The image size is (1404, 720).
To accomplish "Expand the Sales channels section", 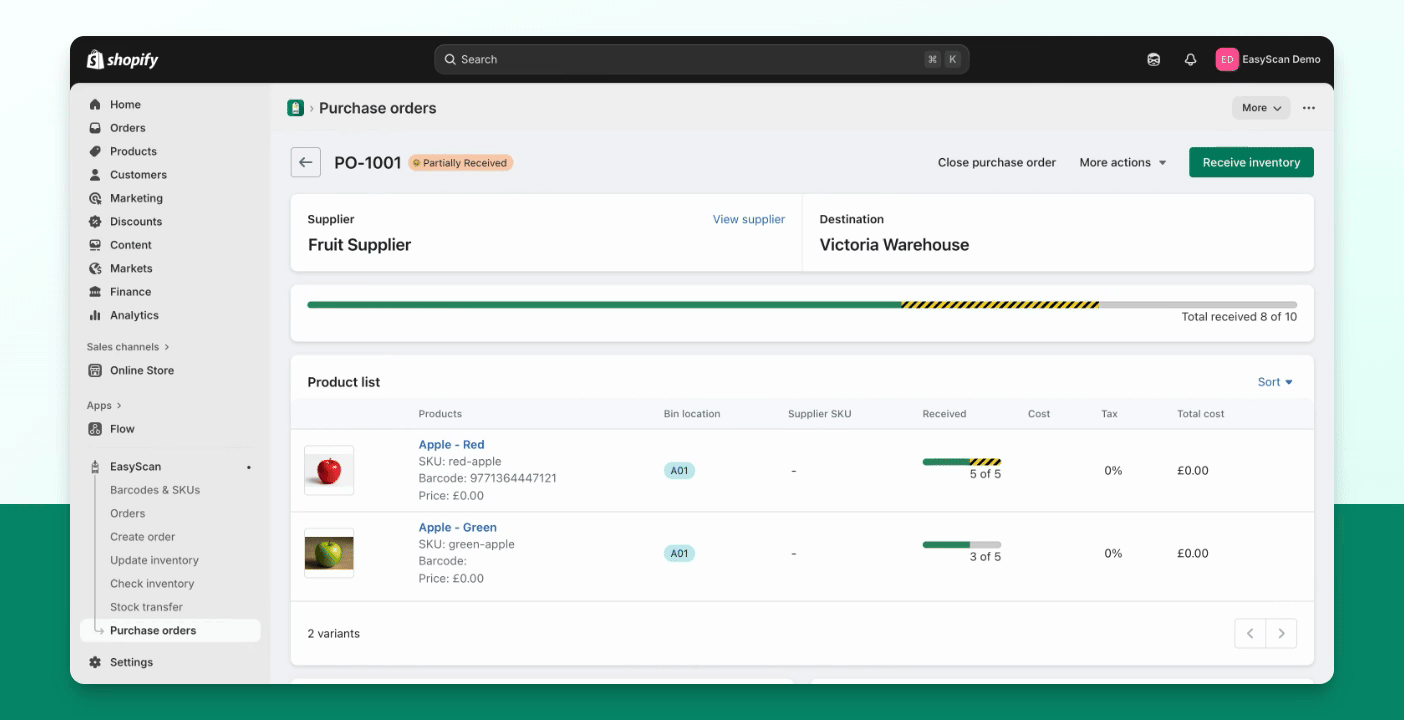I will (128, 347).
